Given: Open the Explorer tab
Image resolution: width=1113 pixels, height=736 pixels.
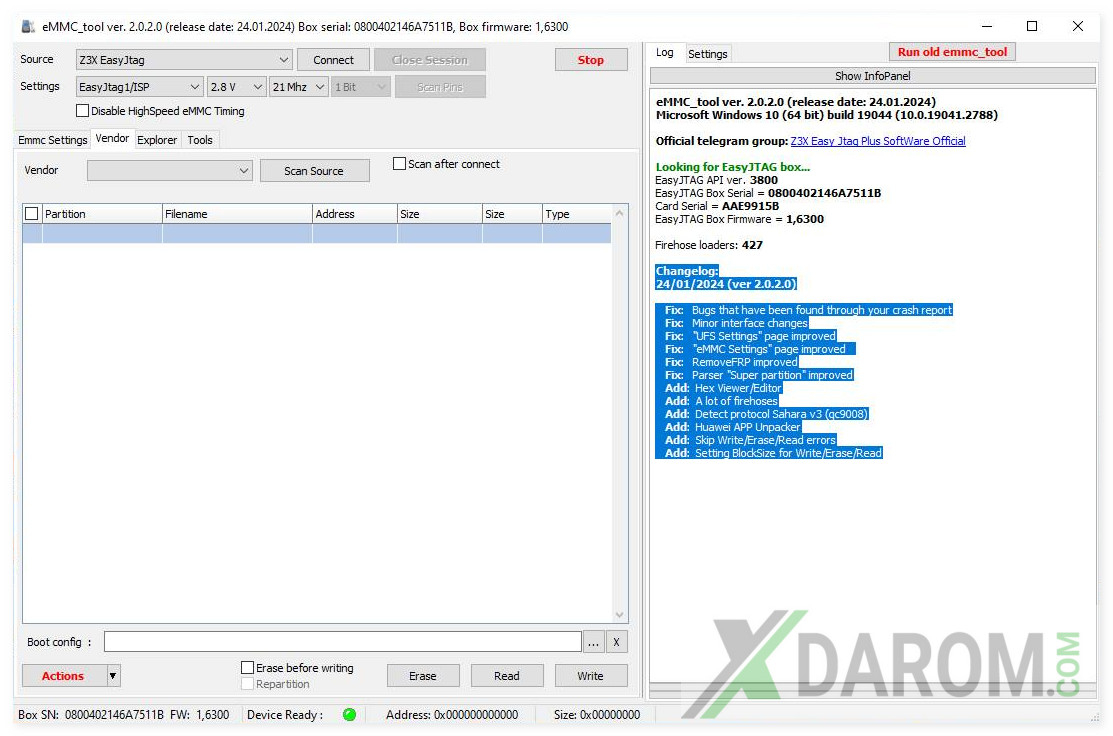Looking at the screenshot, I should click(x=157, y=140).
